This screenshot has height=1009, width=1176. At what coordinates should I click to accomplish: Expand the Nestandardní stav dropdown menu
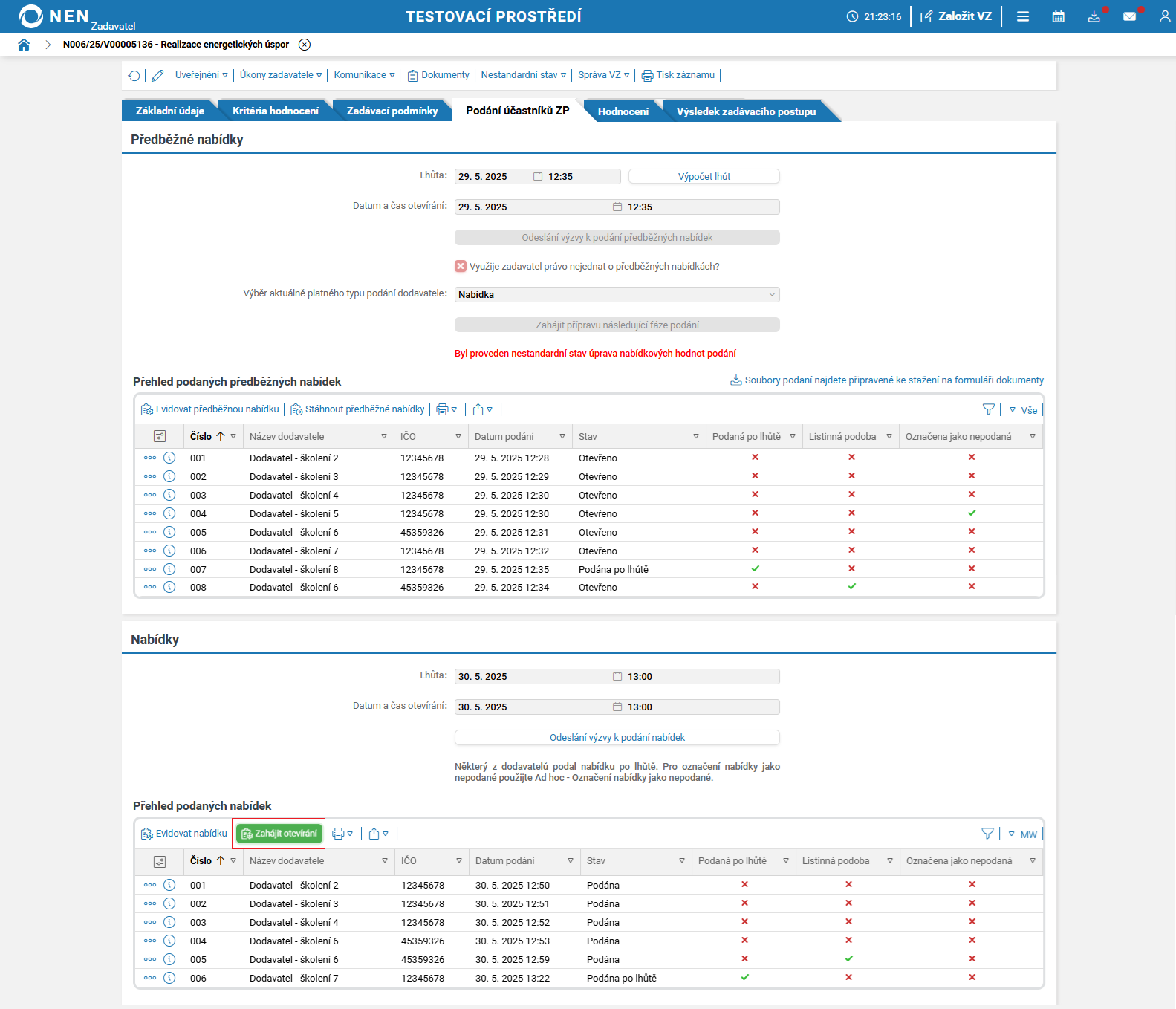(x=523, y=75)
